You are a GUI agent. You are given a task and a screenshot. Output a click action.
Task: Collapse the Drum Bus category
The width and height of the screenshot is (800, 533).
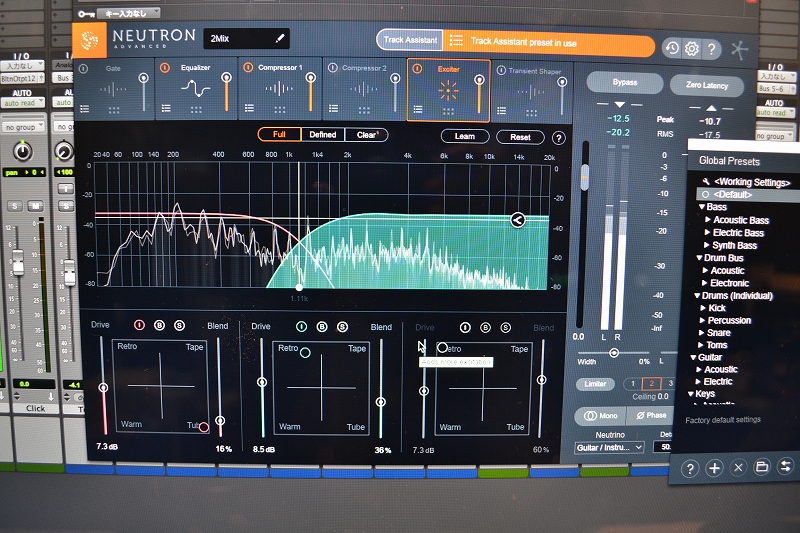tap(699, 258)
